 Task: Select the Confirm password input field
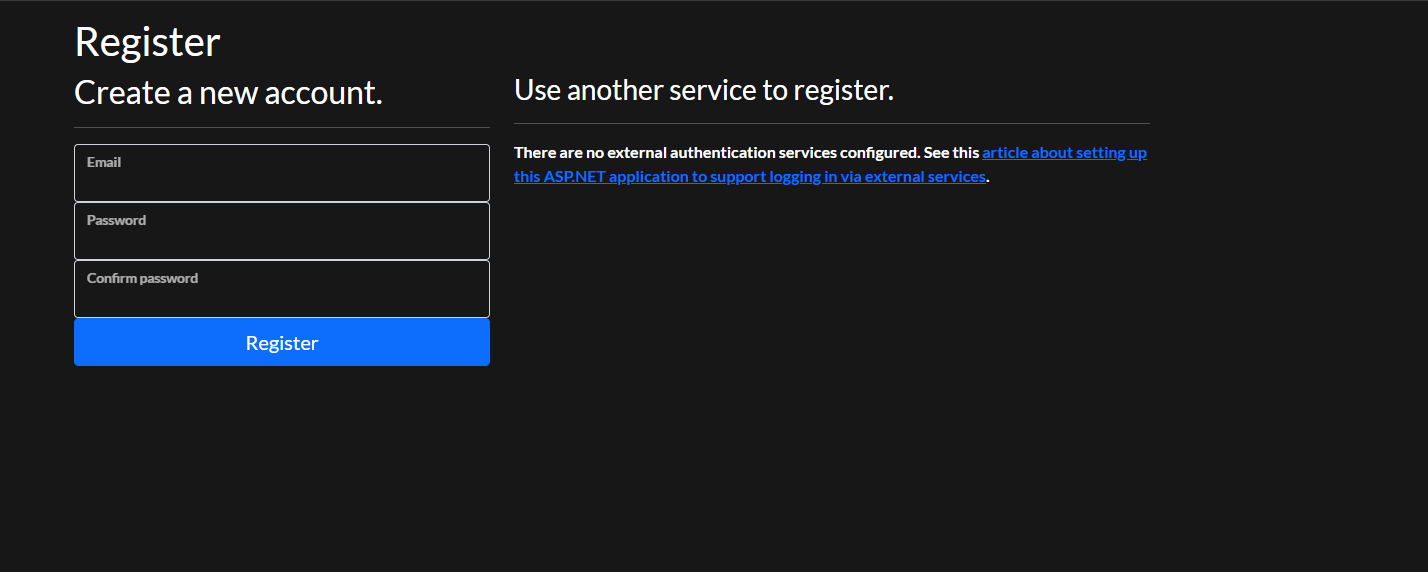coord(281,296)
